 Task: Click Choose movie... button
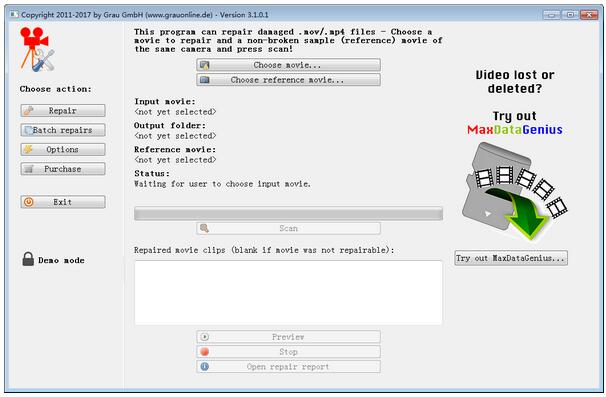click(288, 65)
